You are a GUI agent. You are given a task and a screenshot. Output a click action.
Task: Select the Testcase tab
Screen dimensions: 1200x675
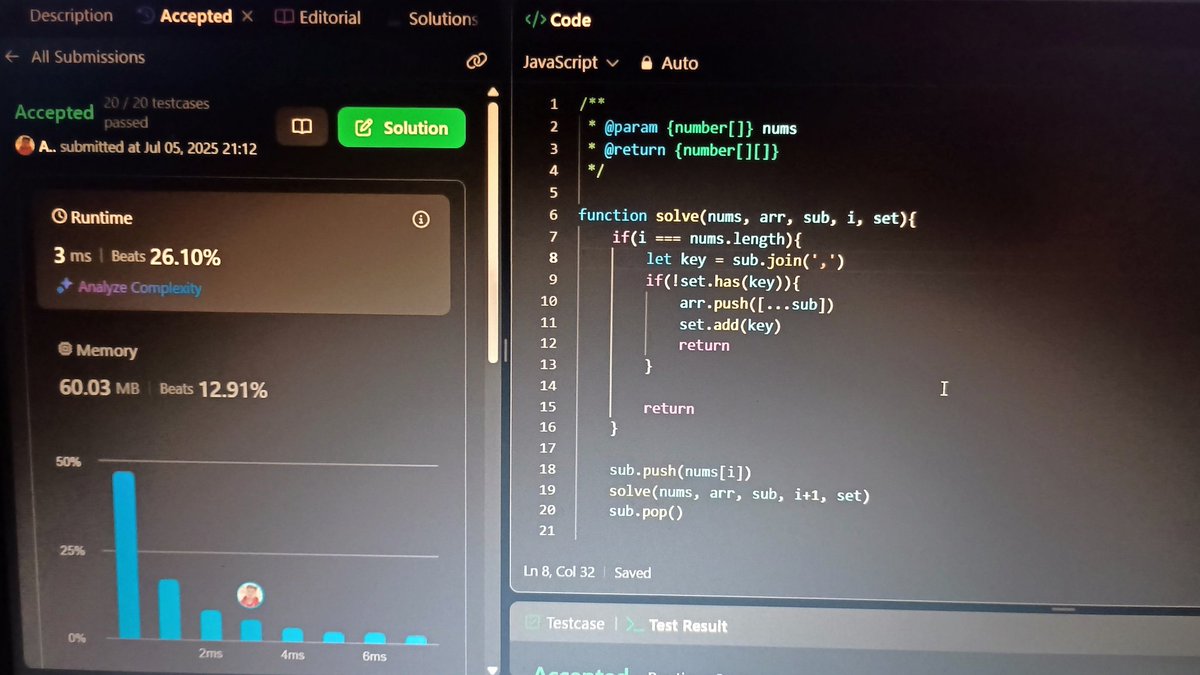point(565,623)
